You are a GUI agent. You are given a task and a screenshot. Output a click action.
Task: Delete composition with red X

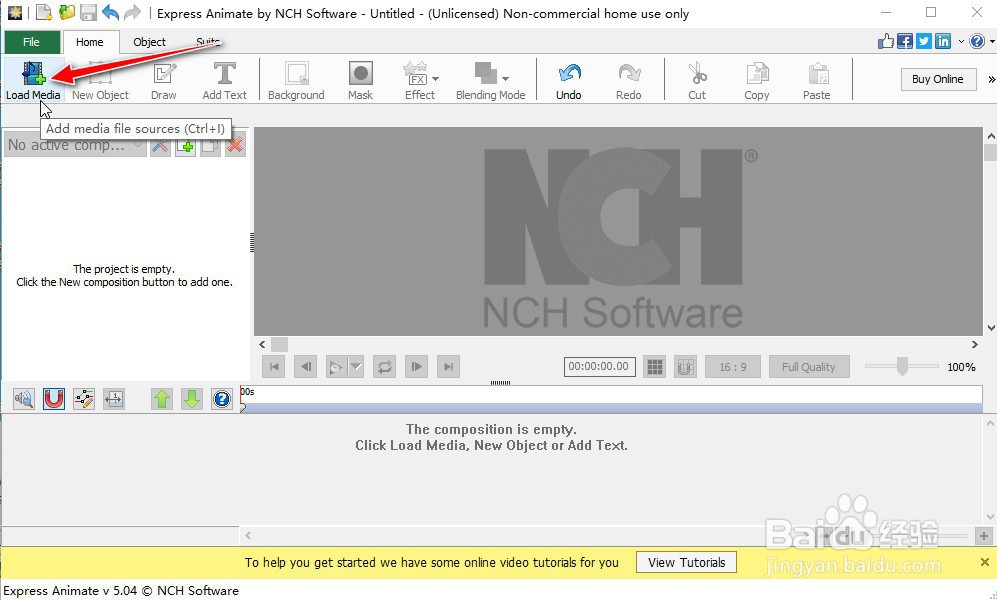point(235,146)
